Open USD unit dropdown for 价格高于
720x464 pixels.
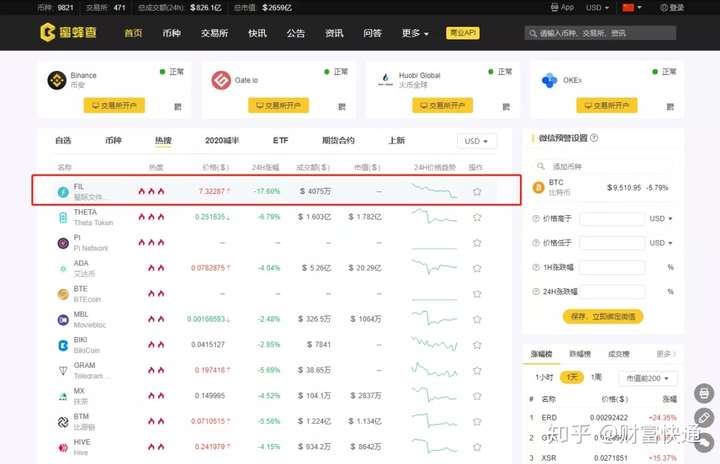click(661, 219)
